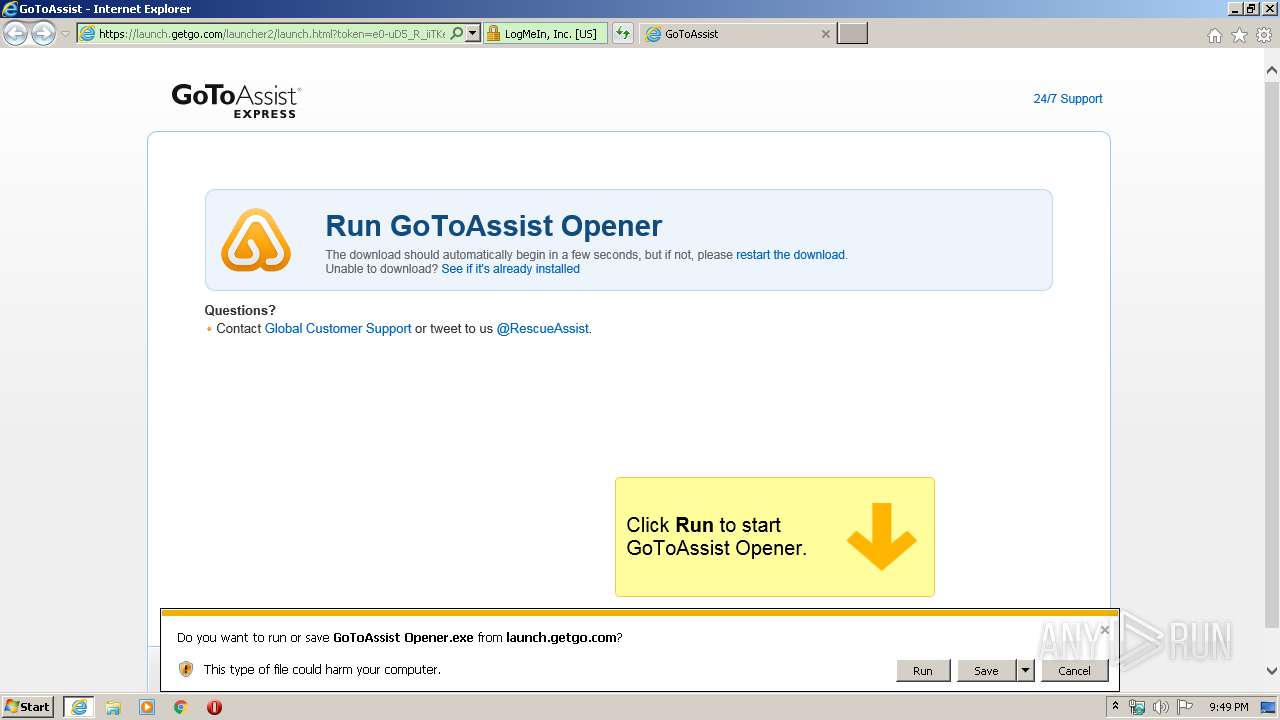Screen dimensions: 1280x720
Task: Click the restart the download link
Action: point(790,255)
